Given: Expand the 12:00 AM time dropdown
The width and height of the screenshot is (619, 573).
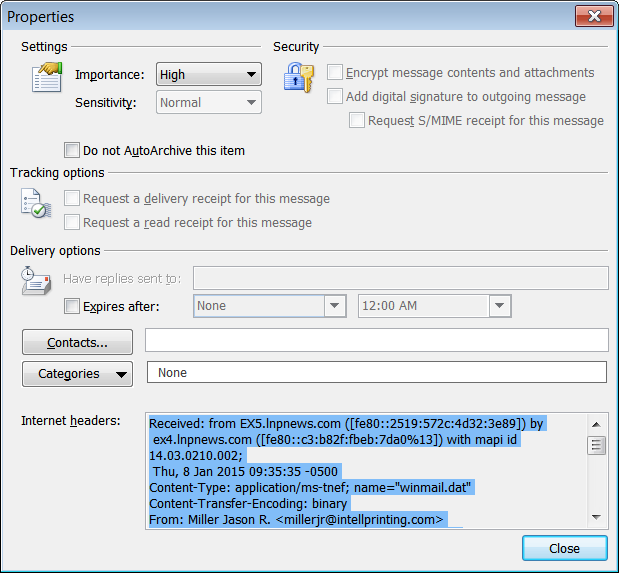Looking at the screenshot, I should point(499,307).
